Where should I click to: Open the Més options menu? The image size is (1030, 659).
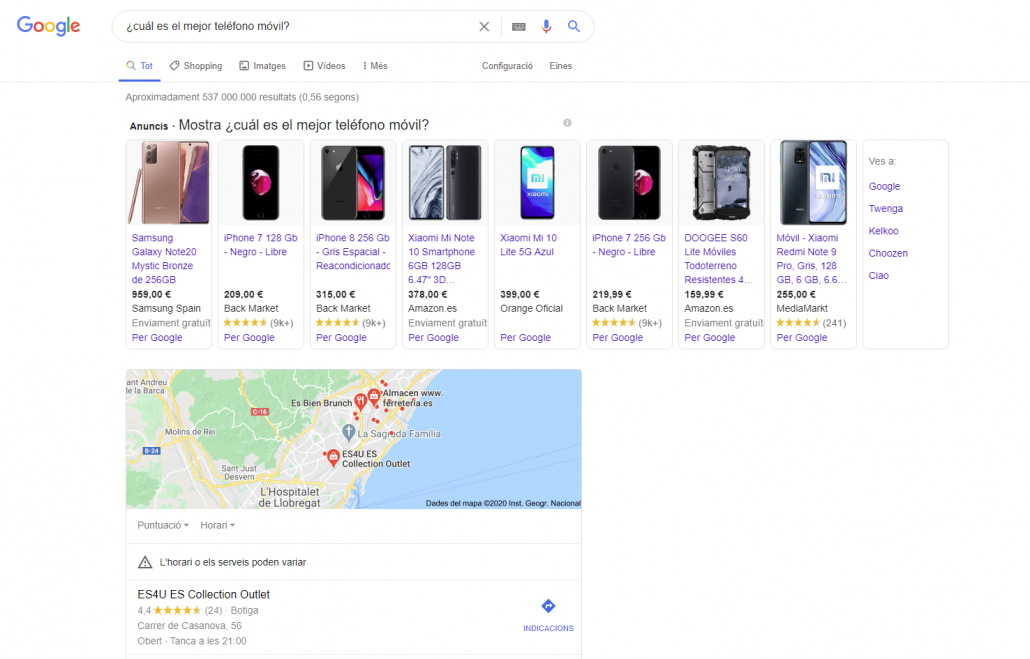[x=374, y=66]
